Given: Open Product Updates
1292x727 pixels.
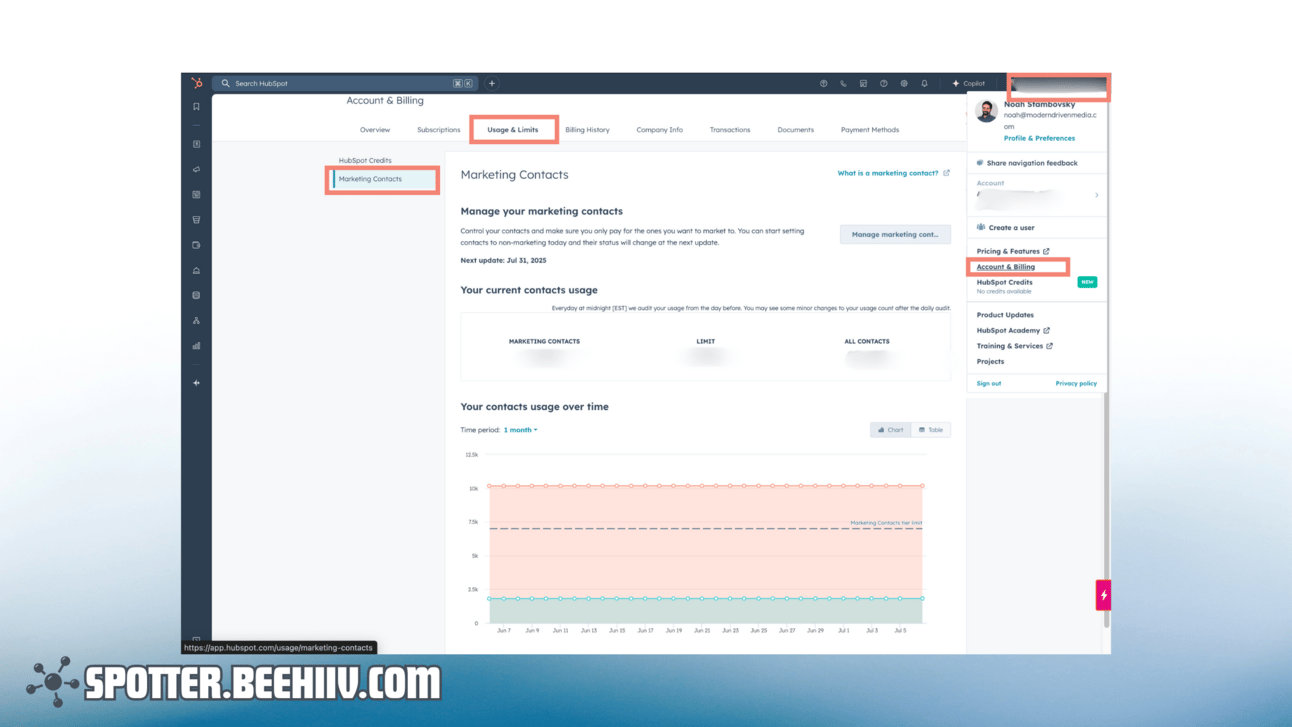Looking at the screenshot, I should (1005, 315).
